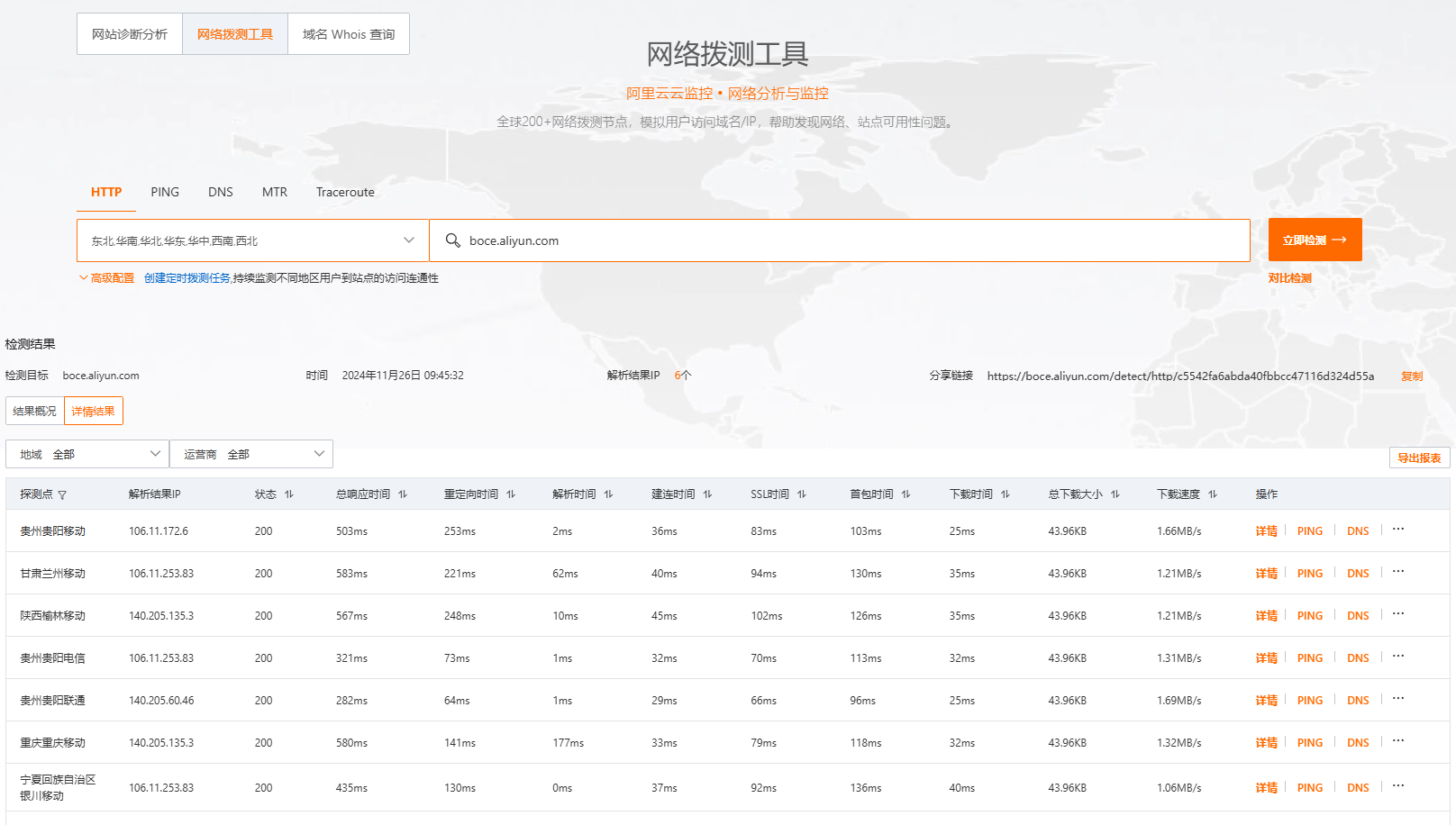
Task: Open more options for 贵州贵阳电信 row
Action: point(1398,657)
